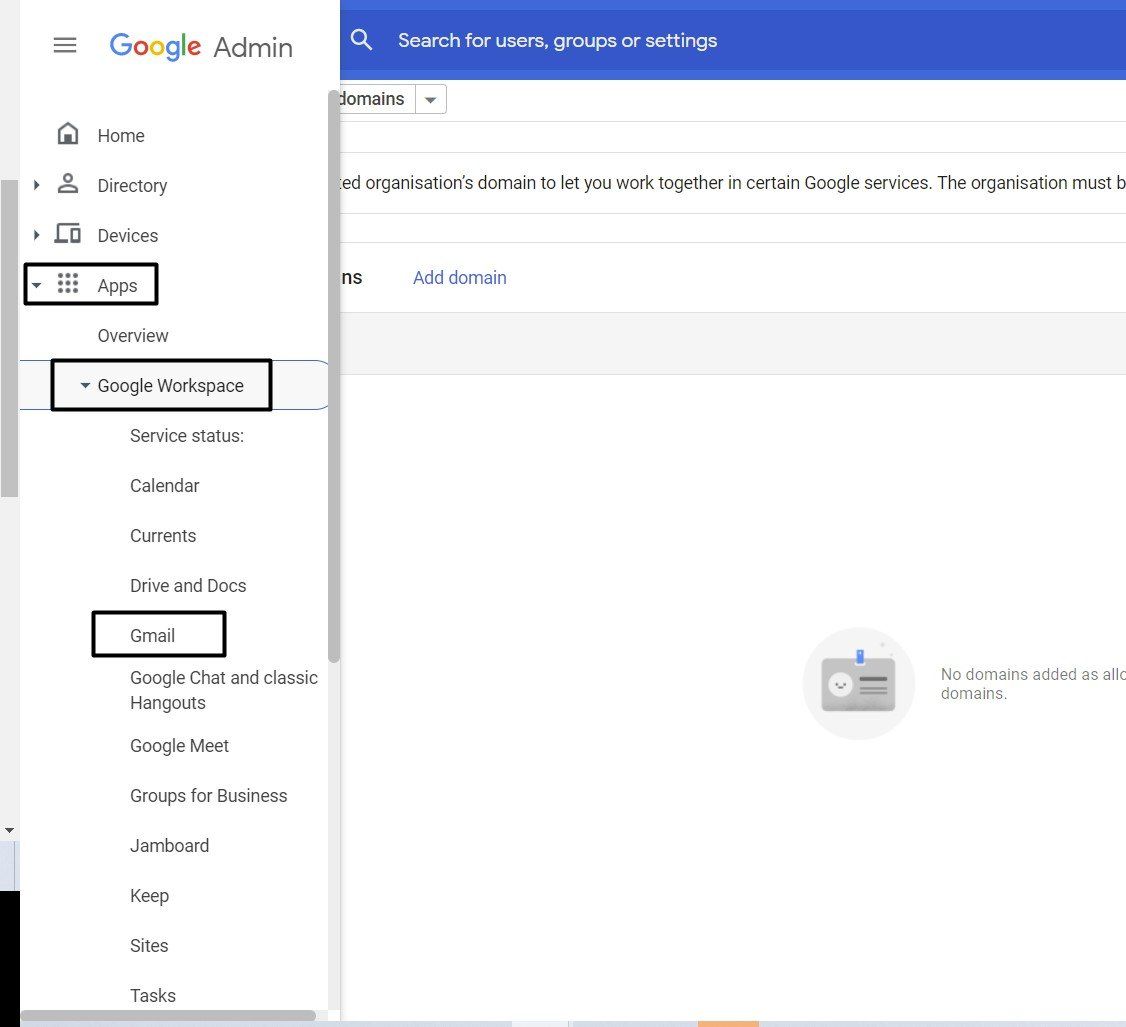The height and width of the screenshot is (1027, 1126).
Task: Open the domains dropdown arrow
Action: pyautogui.click(x=430, y=99)
